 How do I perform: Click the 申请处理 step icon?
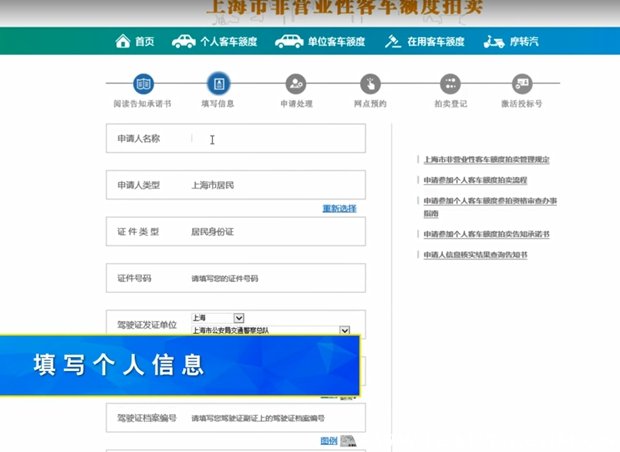[x=295, y=84]
